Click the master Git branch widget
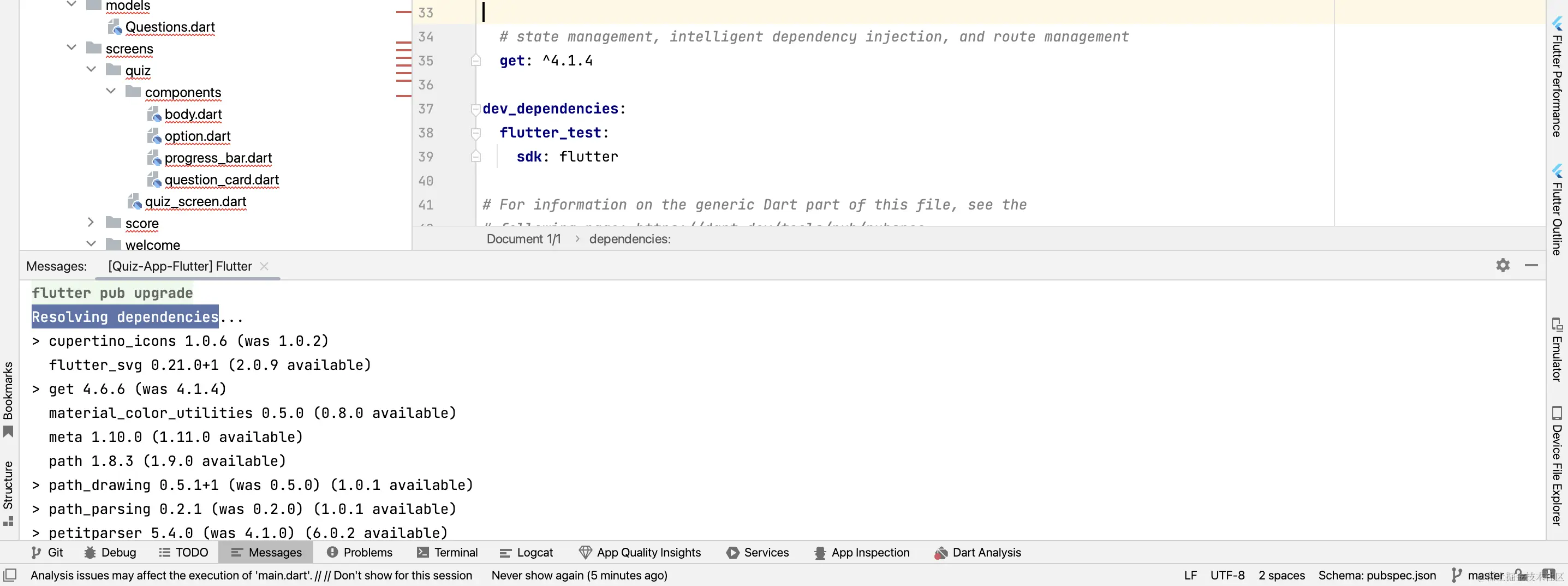This screenshot has width=1568, height=586. click(1478, 575)
